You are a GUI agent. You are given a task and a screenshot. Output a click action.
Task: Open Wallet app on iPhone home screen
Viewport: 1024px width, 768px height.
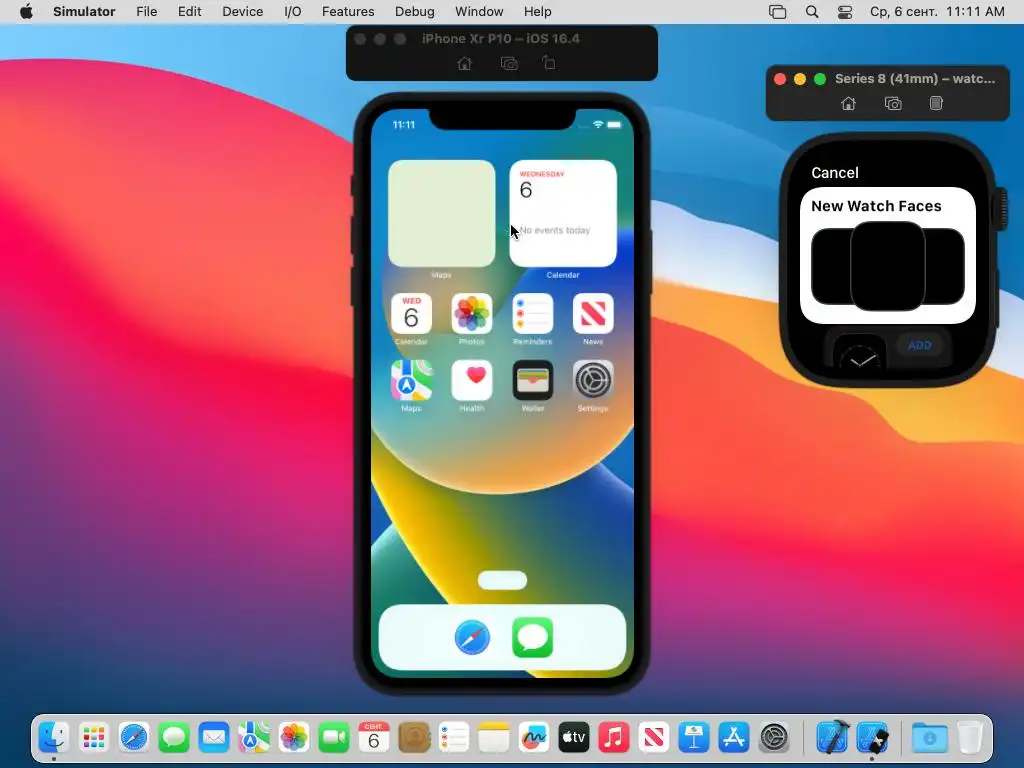coord(532,380)
